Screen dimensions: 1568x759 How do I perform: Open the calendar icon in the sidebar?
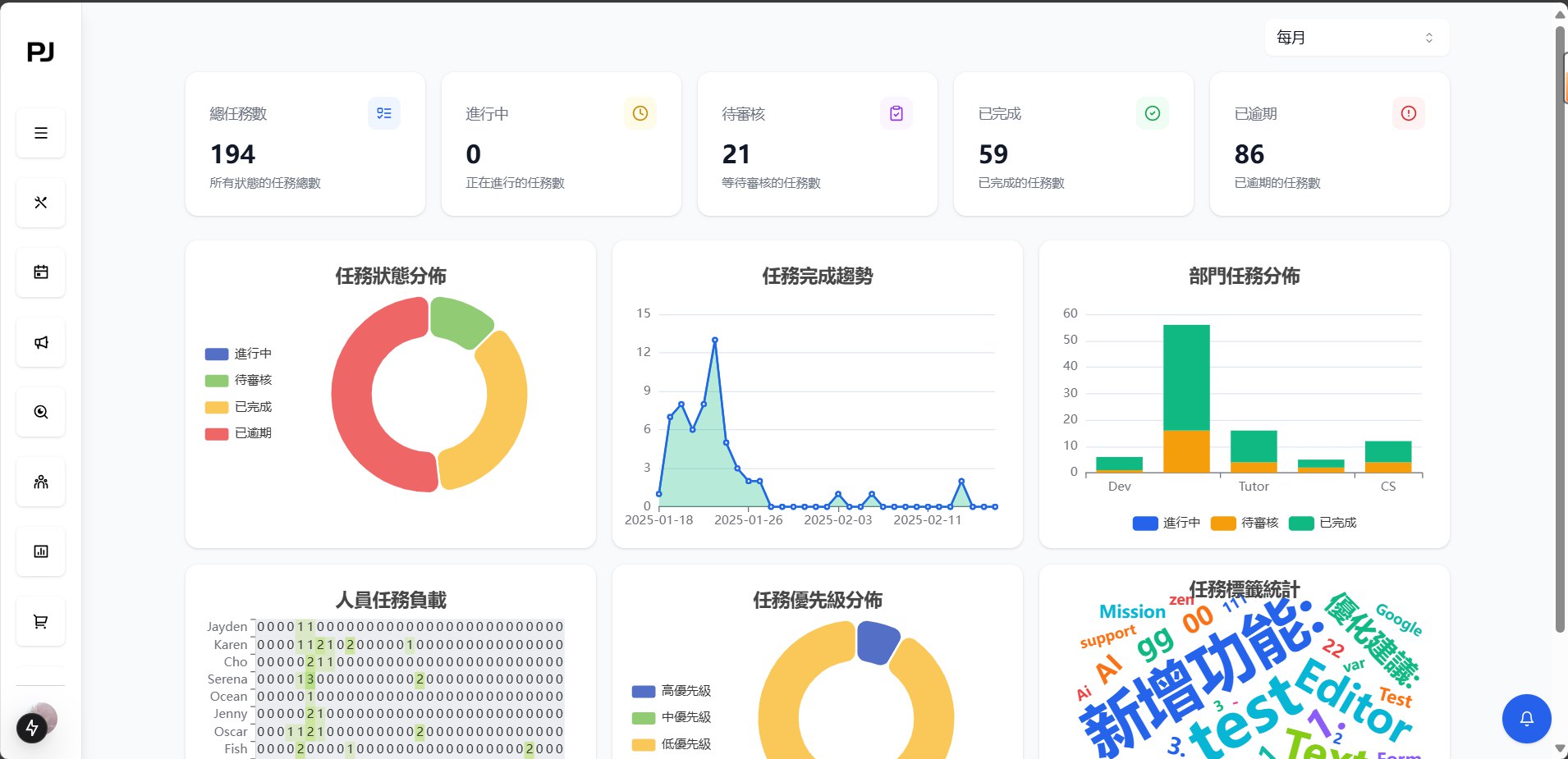[x=40, y=272]
